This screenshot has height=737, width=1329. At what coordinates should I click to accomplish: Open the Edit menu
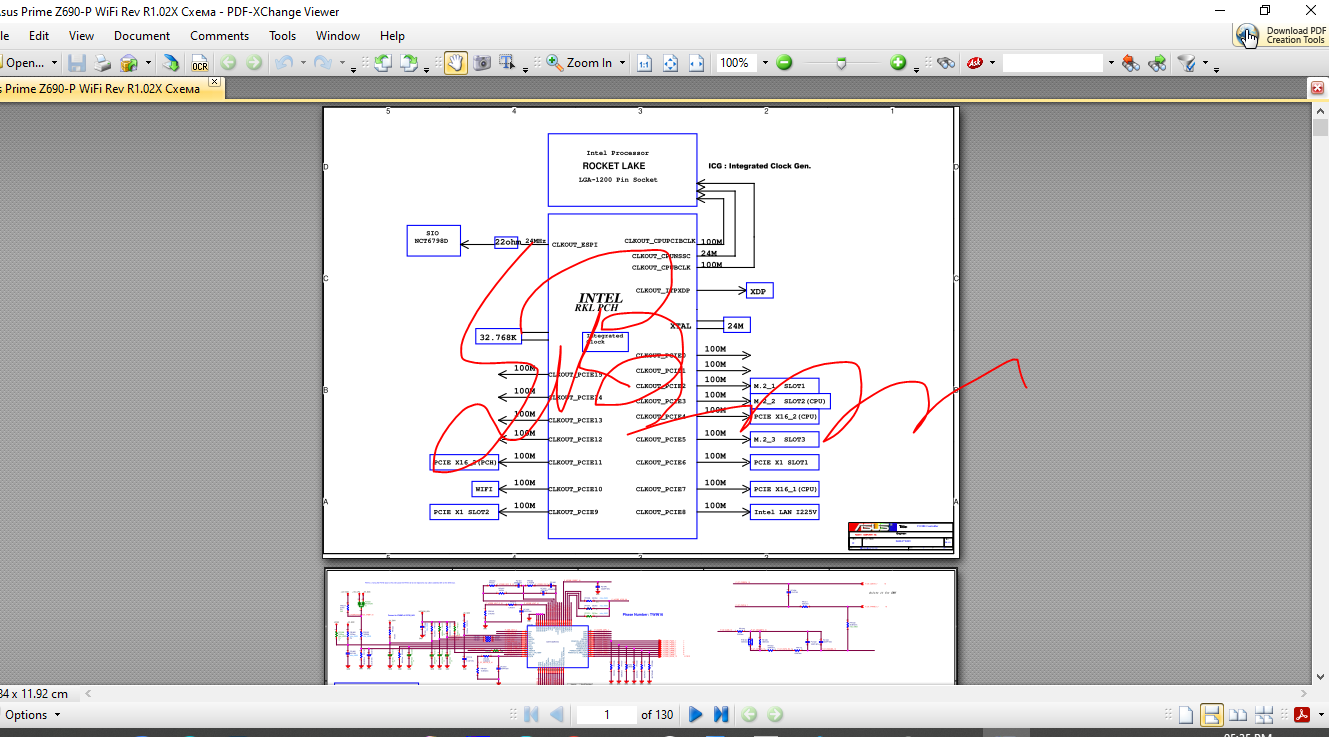(39, 35)
